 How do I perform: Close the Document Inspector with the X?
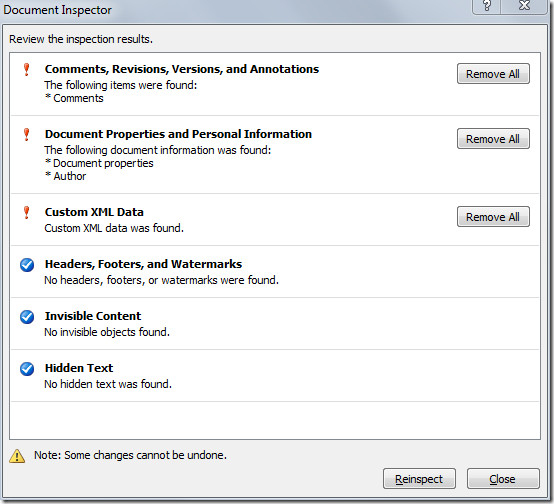coord(524,6)
